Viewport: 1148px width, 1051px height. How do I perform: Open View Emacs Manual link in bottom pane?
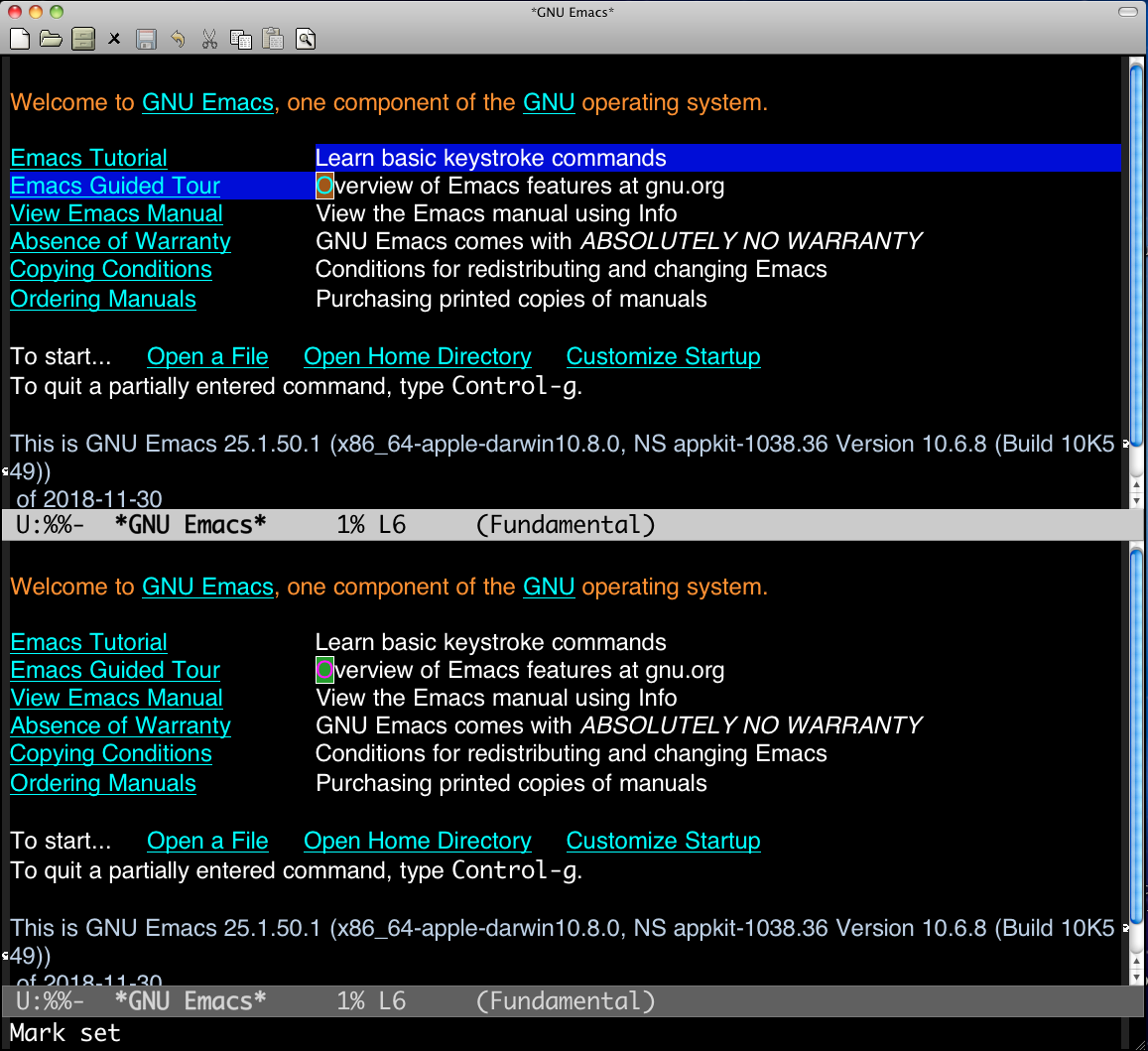point(116,698)
